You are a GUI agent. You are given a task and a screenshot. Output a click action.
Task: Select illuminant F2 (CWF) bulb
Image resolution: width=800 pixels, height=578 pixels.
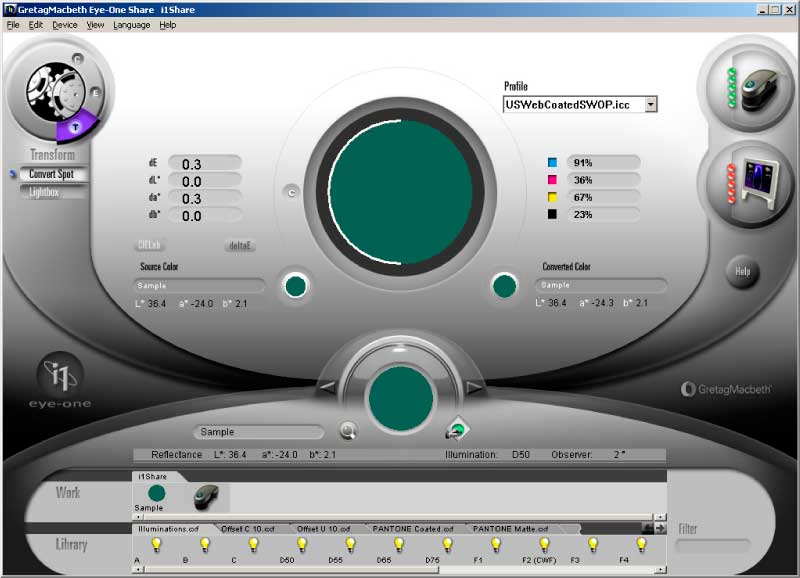(x=544, y=545)
